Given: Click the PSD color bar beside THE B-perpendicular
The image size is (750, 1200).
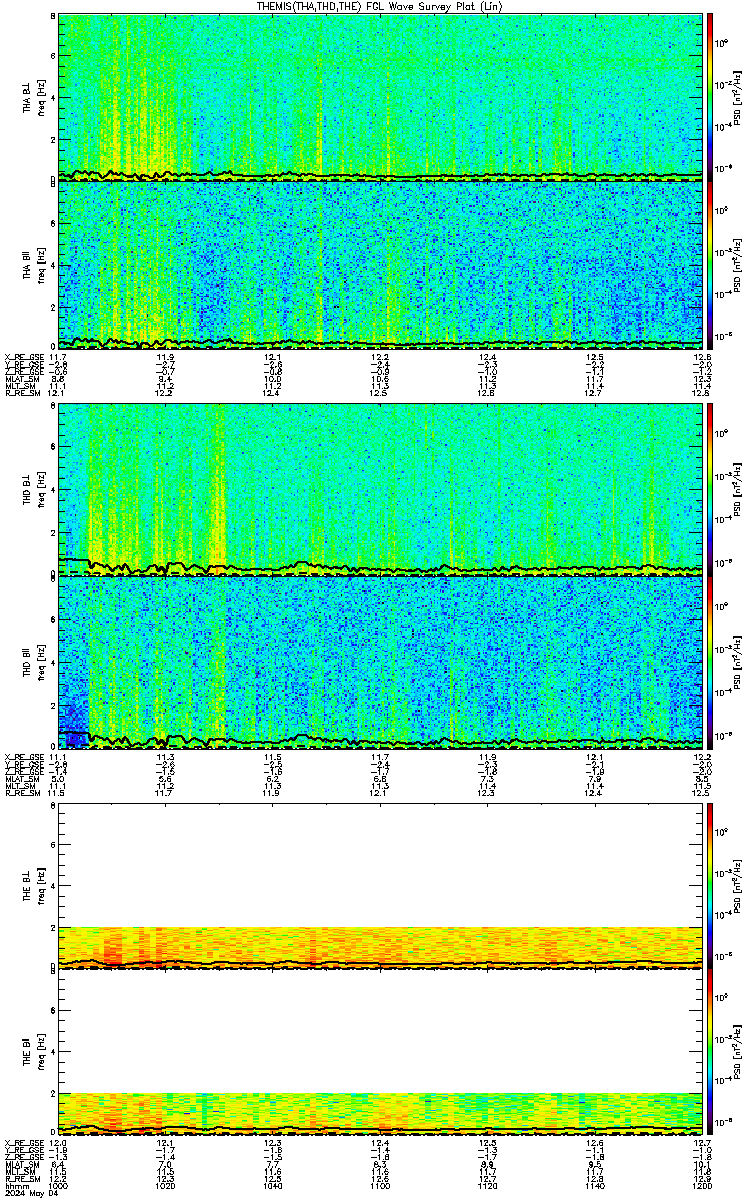Looking at the screenshot, I should click(x=710, y=886).
